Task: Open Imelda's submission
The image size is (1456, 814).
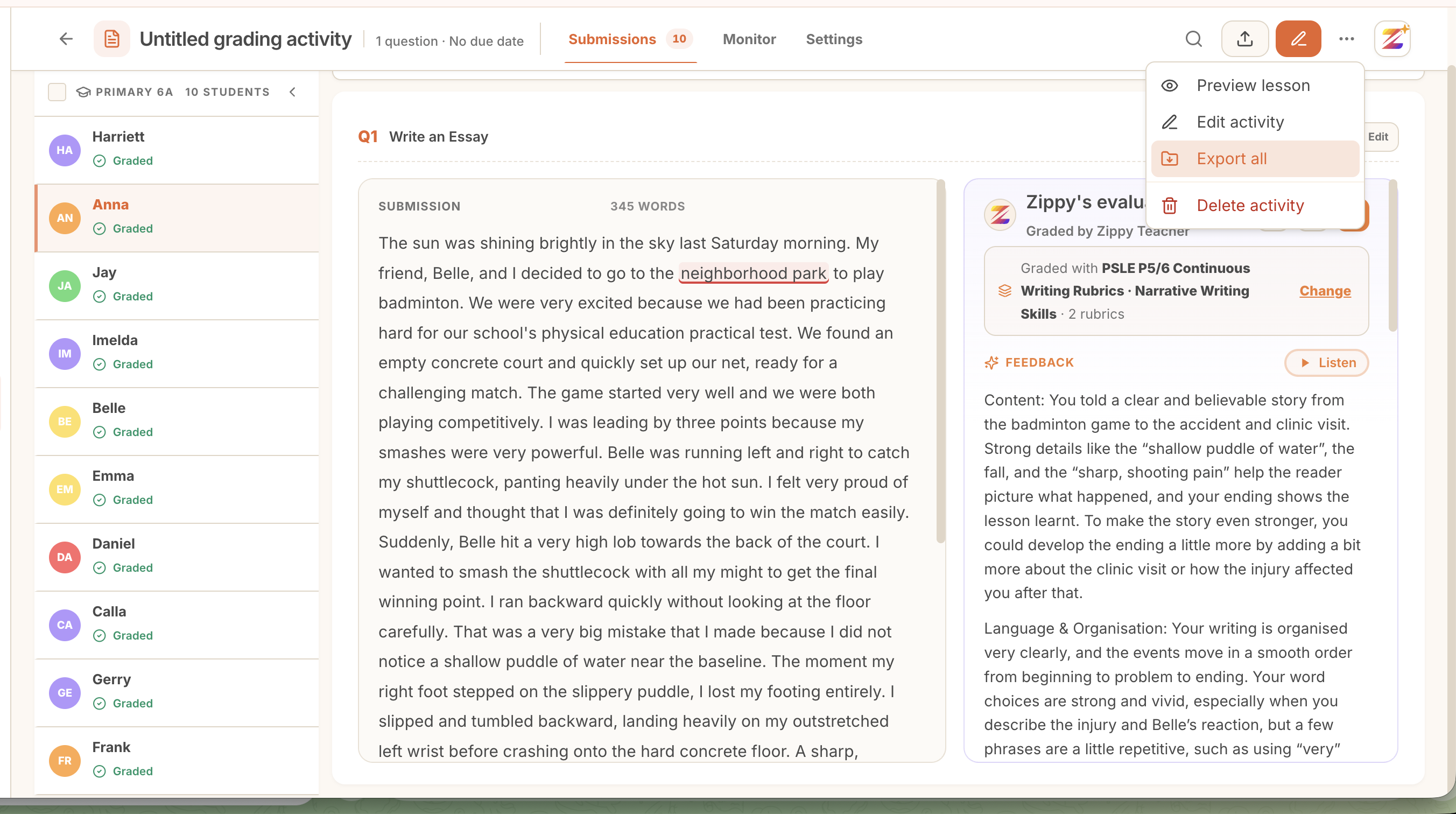Action: [177, 353]
